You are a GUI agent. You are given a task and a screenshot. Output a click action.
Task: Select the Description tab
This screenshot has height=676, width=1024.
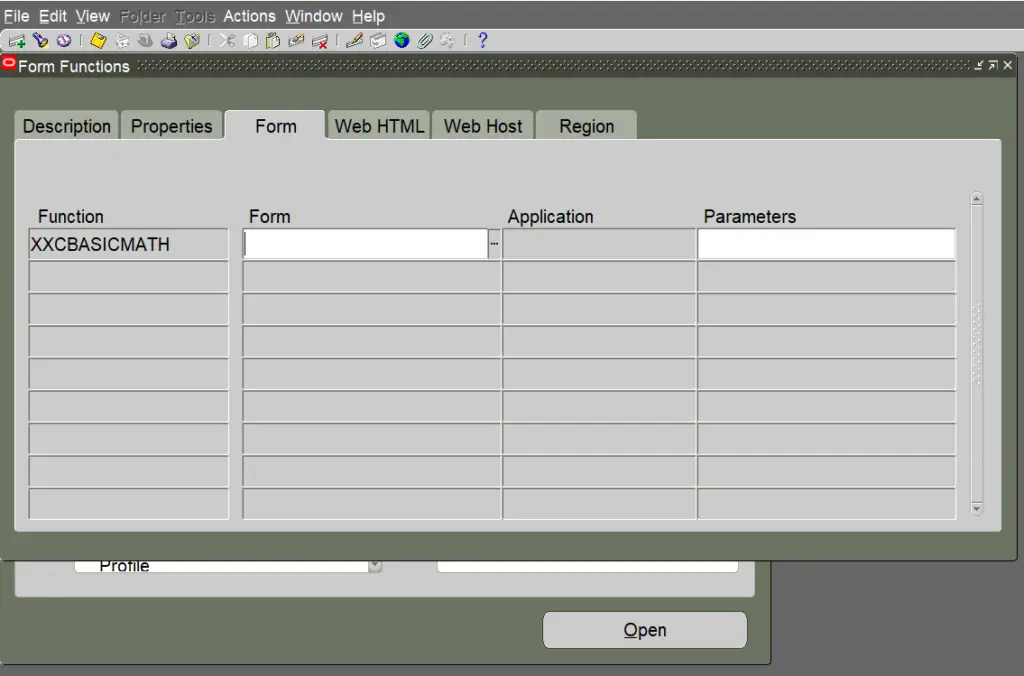(65, 125)
